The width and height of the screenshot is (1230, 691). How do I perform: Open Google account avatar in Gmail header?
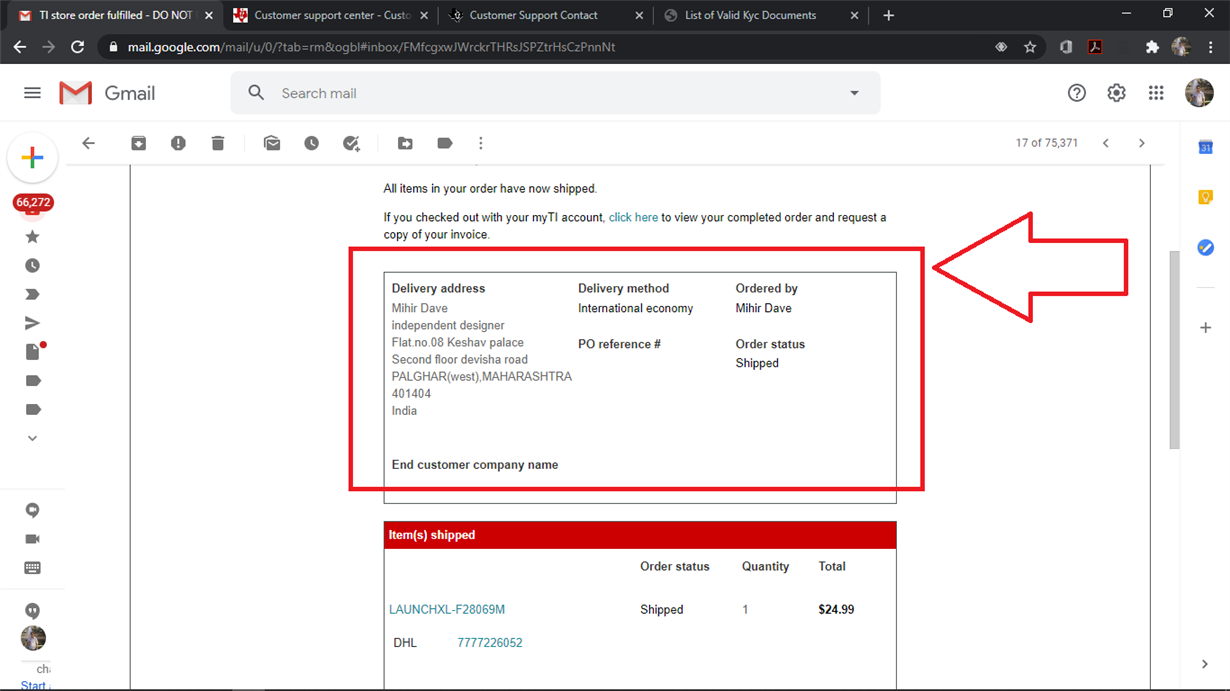point(1199,93)
